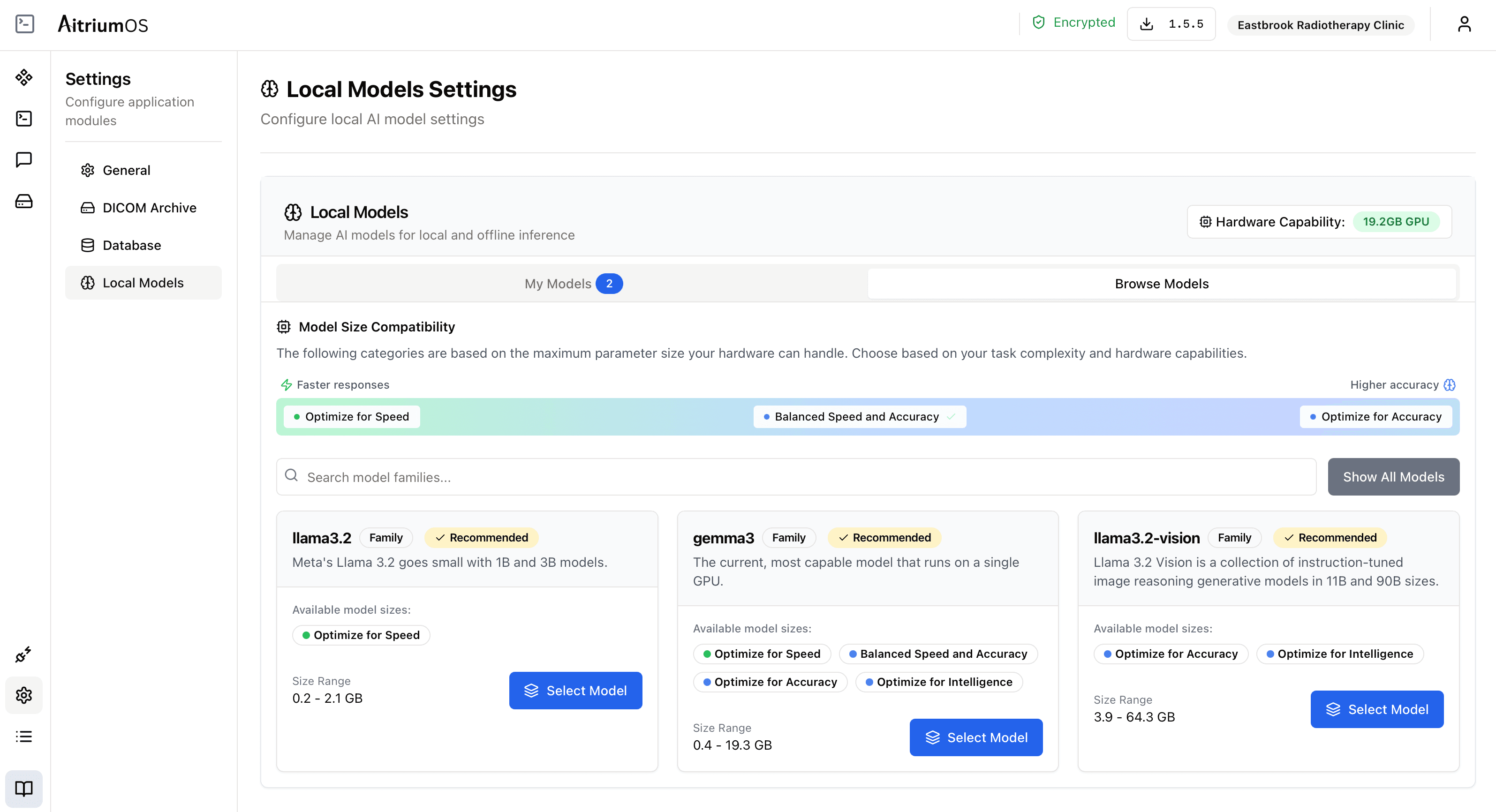Click the llama3.2 model family title

point(322,538)
